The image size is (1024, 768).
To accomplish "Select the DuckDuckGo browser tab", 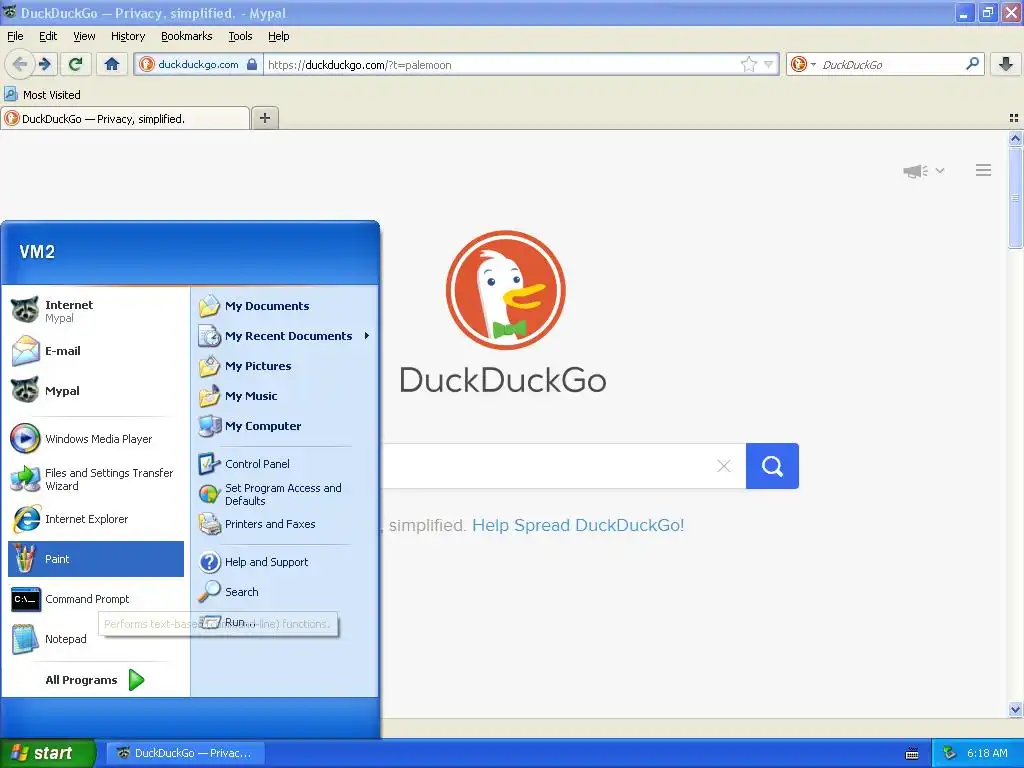I will (x=125, y=118).
